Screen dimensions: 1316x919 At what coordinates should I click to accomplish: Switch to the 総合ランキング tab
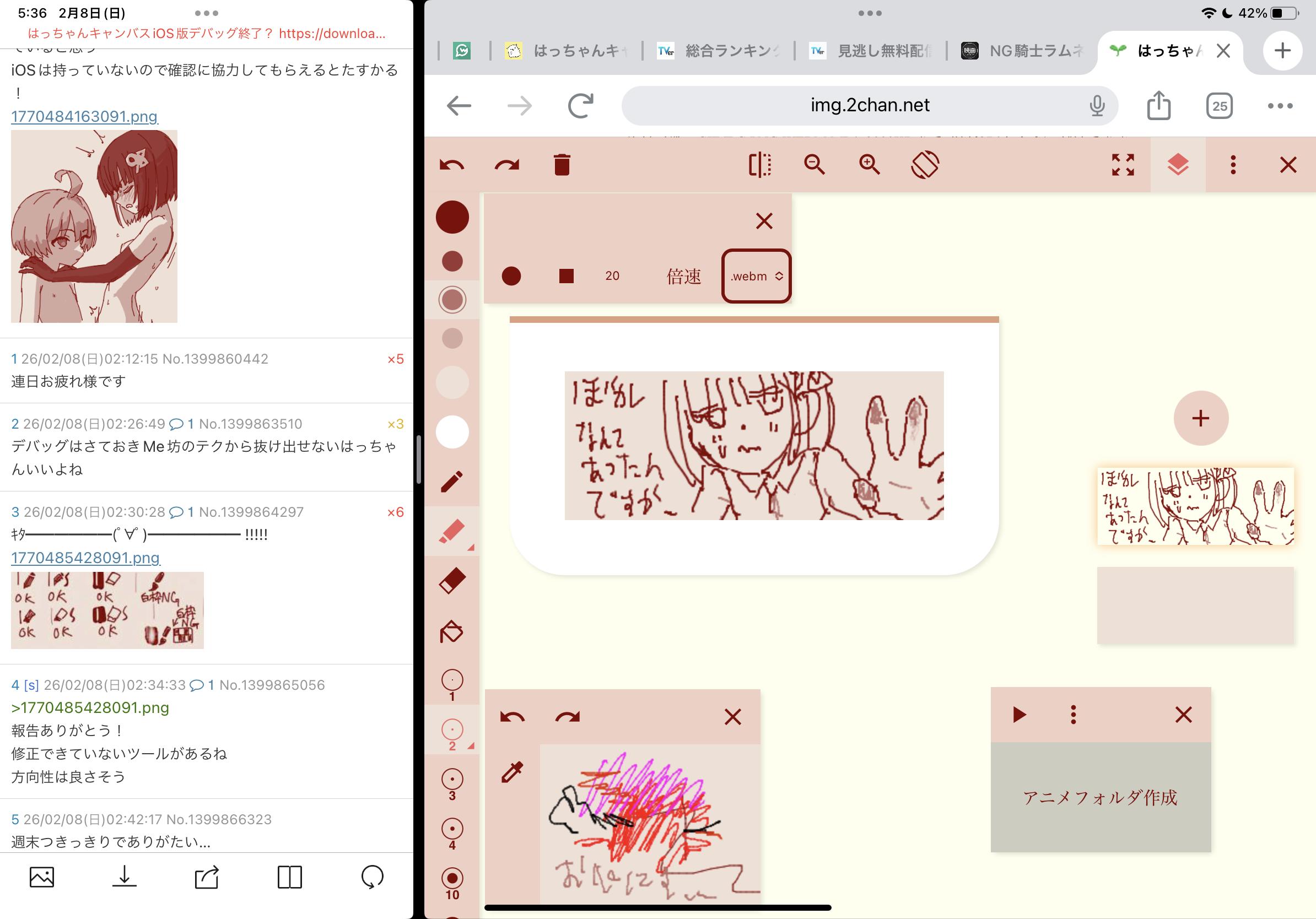719,51
